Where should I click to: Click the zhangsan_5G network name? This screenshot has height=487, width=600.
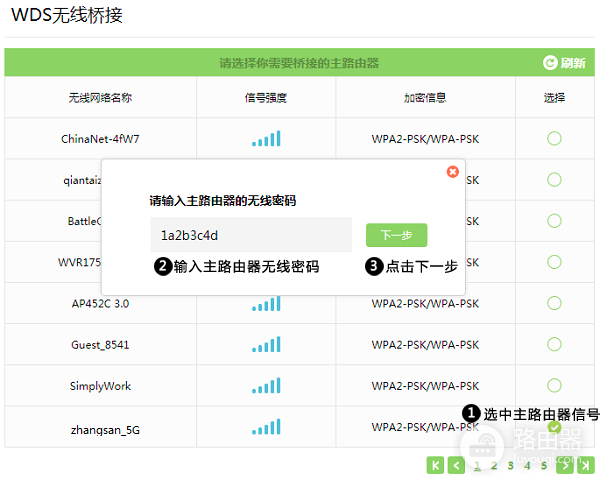point(105,430)
